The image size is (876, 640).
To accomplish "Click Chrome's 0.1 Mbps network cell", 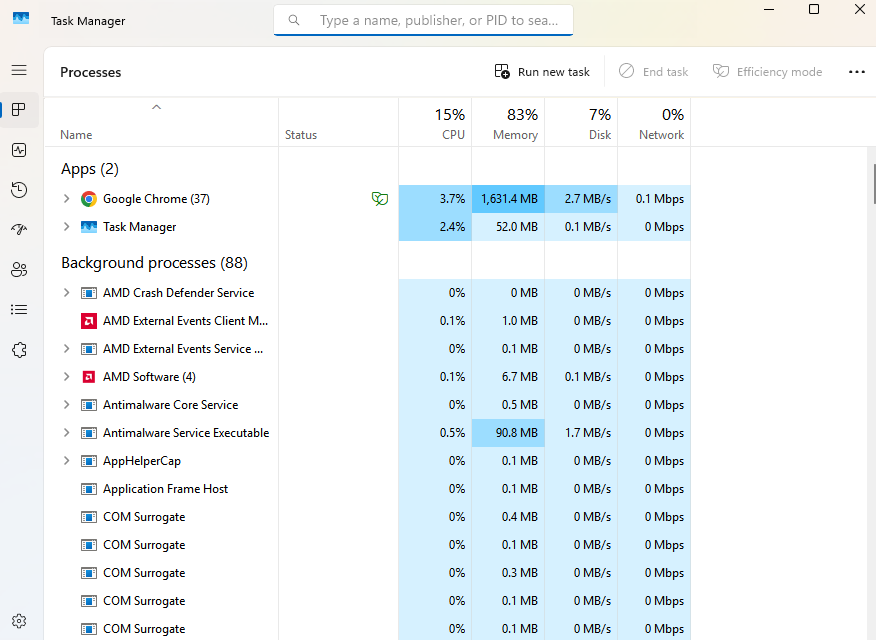I will 654,199.
